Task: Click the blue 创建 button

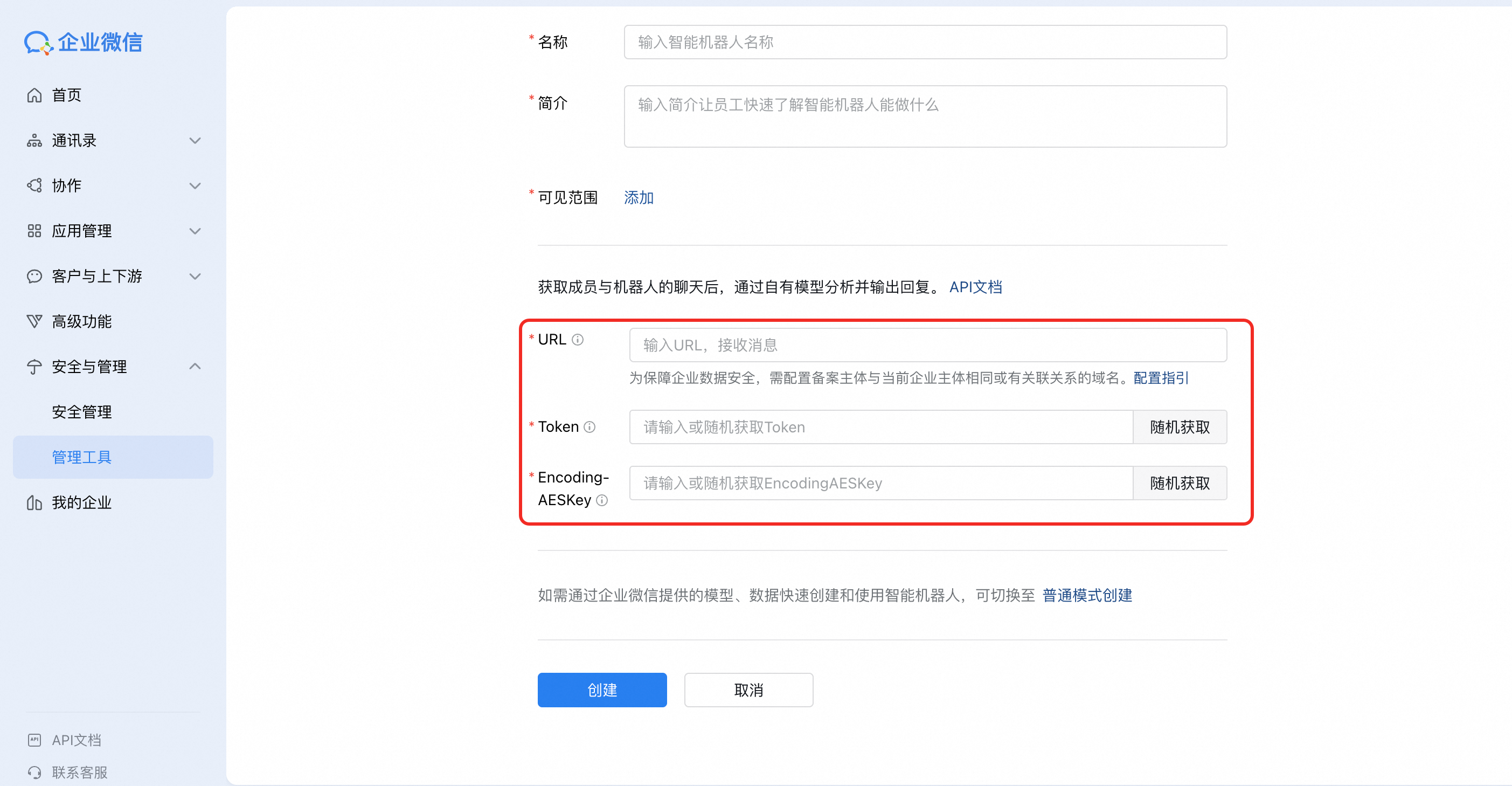Action: (x=602, y=690)
